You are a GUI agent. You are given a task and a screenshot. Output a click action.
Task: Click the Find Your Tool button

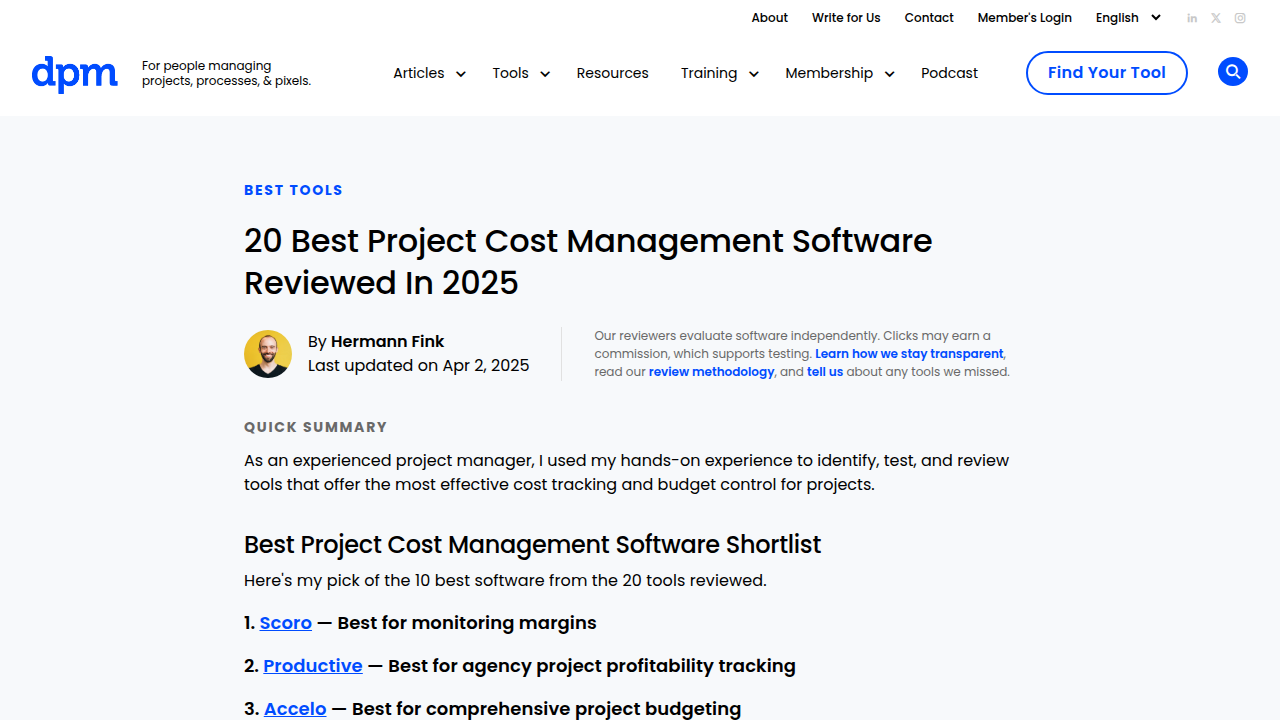1107,73
